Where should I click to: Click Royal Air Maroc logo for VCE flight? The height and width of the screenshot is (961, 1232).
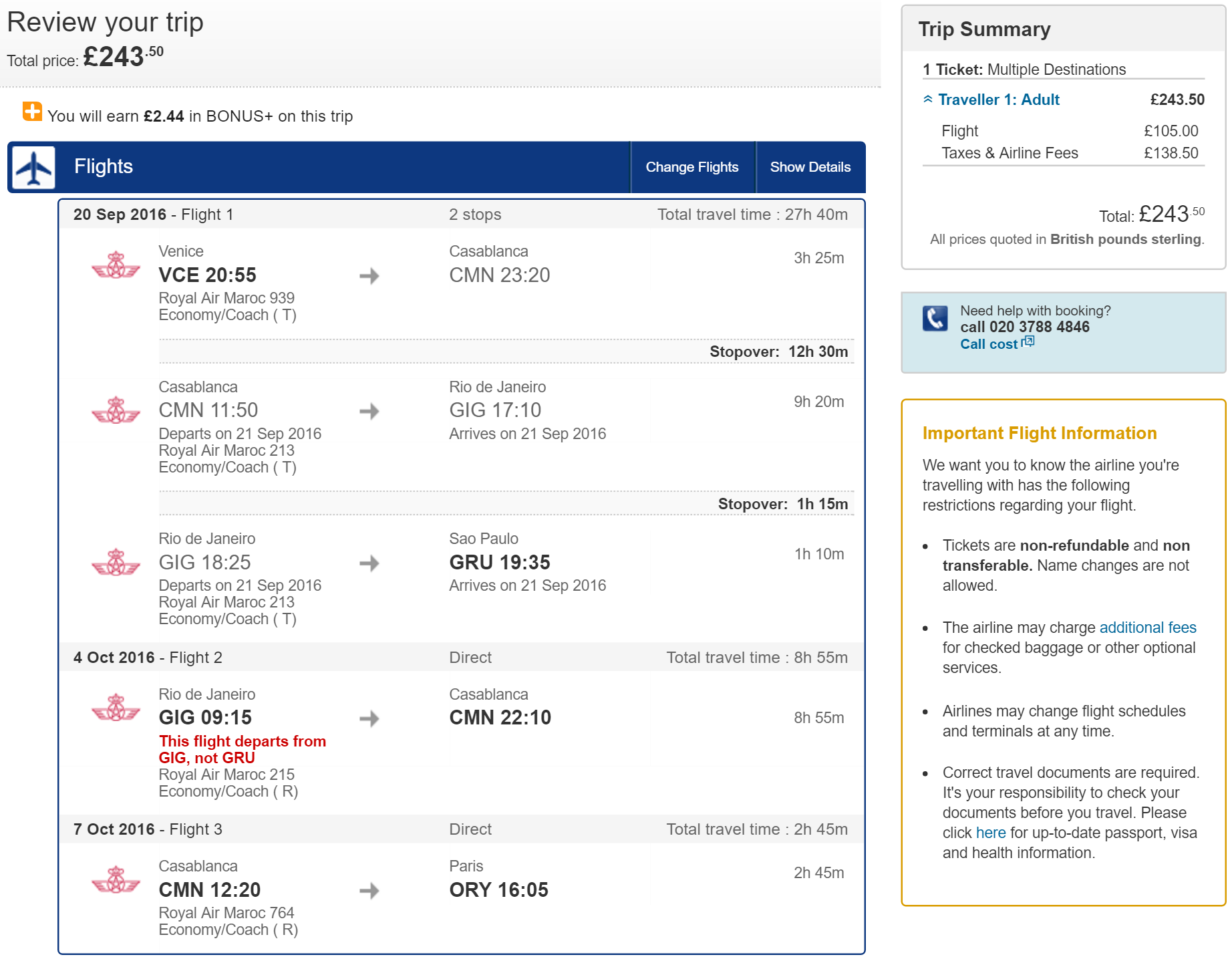pyautogui.click(x=116, y=266)
